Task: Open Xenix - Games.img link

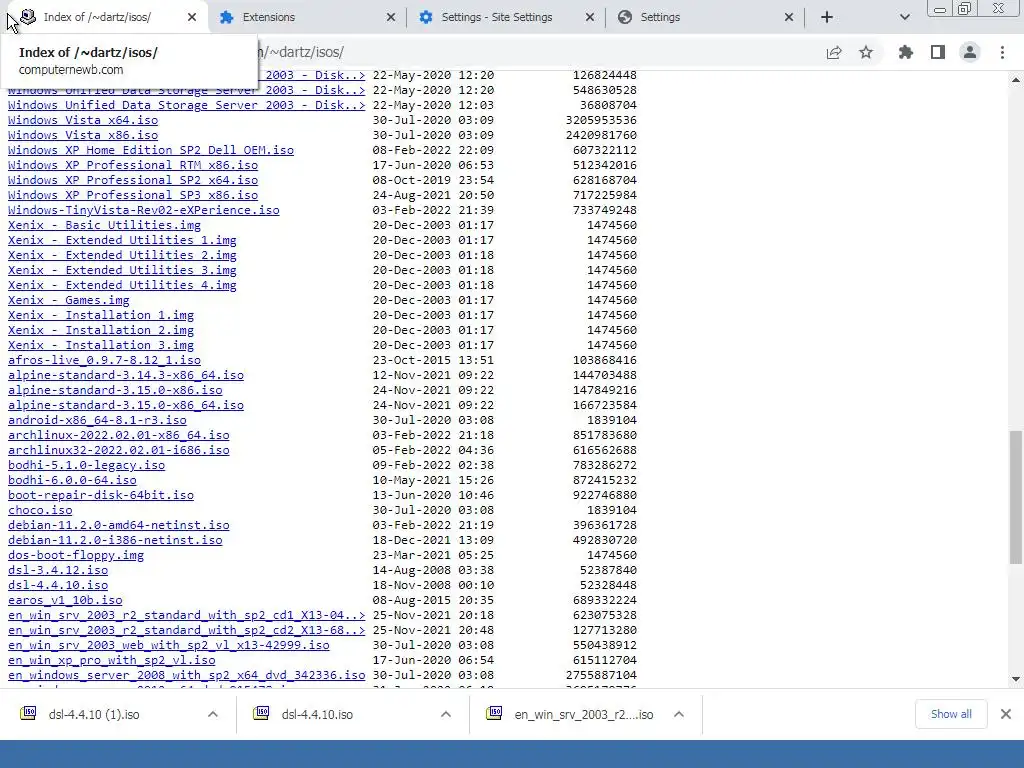Action: pyautogui.click(x=69, y=300)
